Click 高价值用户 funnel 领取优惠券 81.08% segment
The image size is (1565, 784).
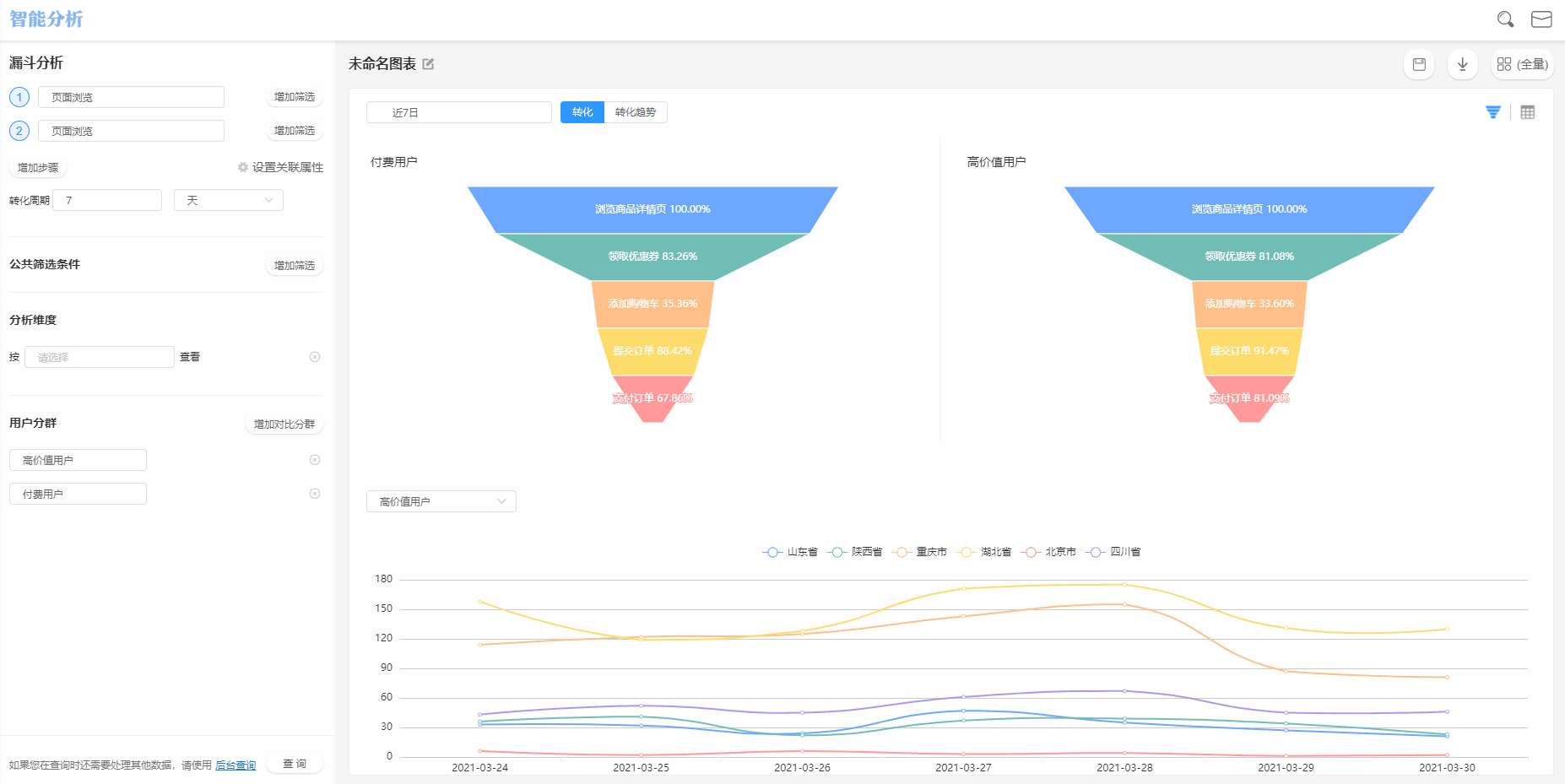click(x=1249, y=257)
